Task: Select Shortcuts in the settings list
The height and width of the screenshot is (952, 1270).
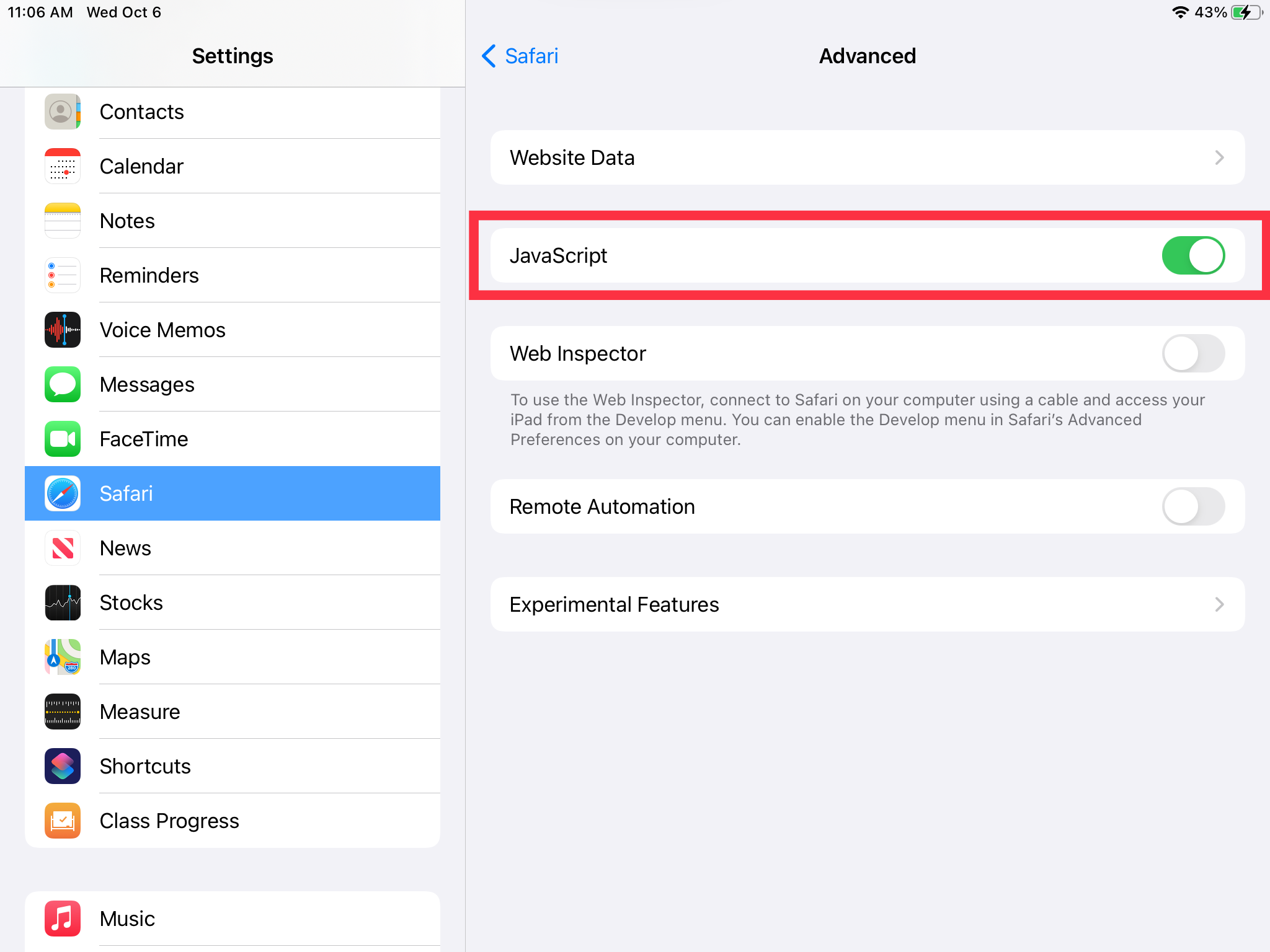Action: (233, 766)
